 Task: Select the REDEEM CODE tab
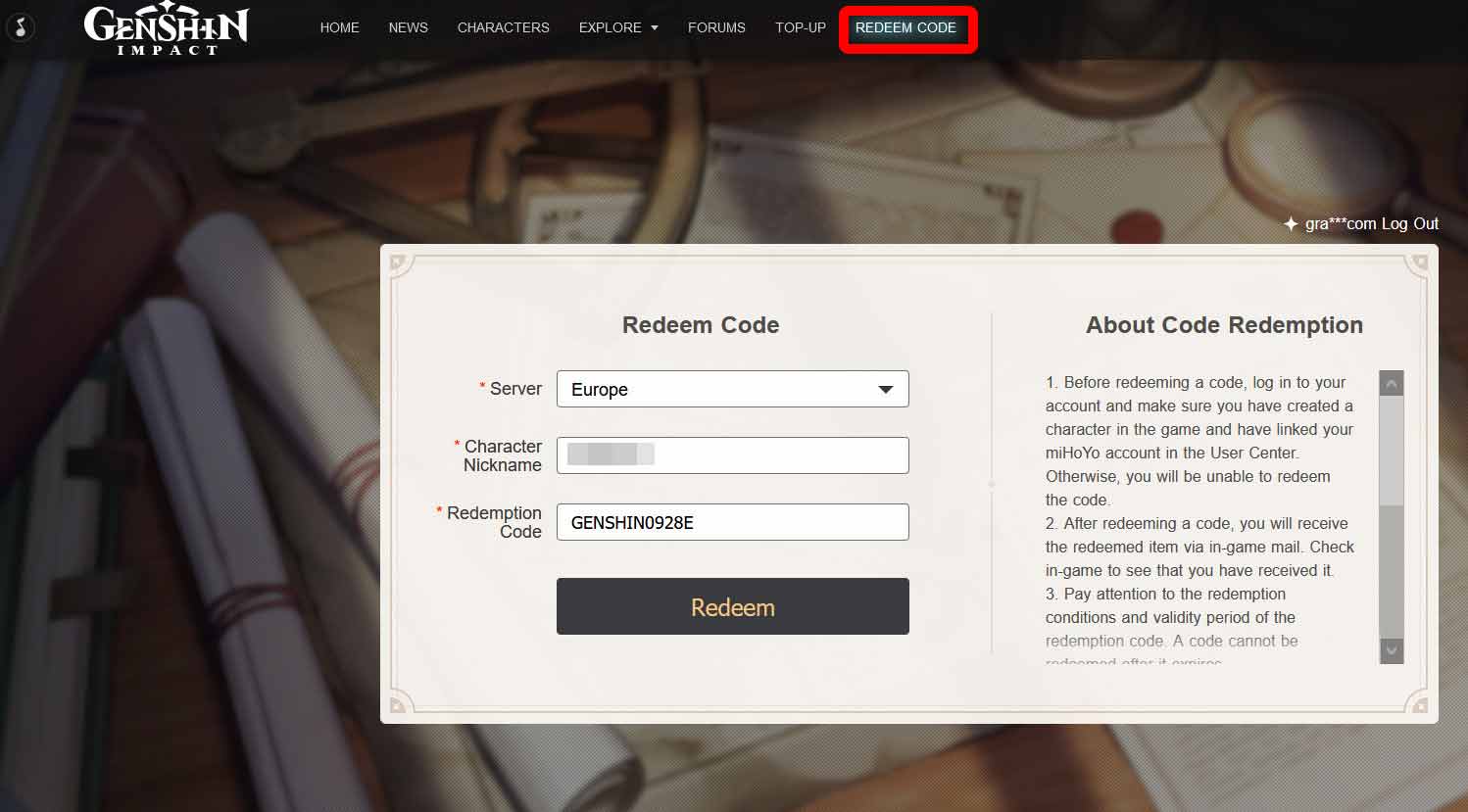click(x=905, y=27)
